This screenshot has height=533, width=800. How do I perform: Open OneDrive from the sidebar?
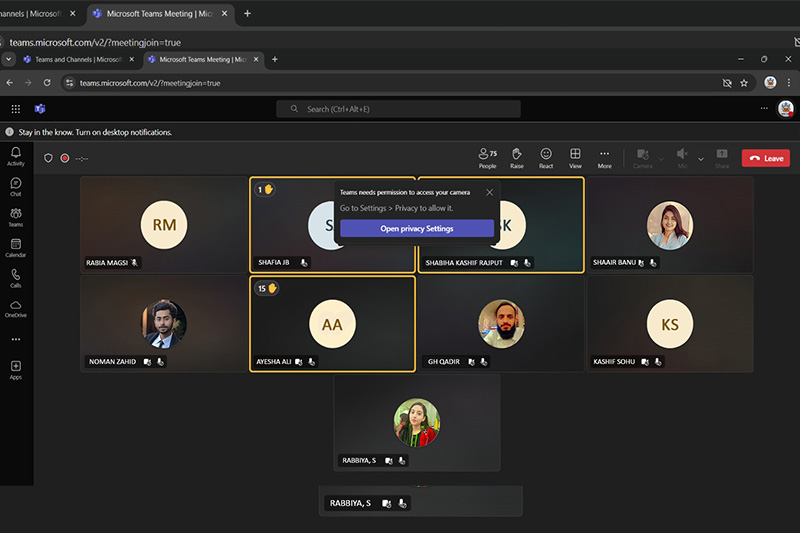click(16, 308)
